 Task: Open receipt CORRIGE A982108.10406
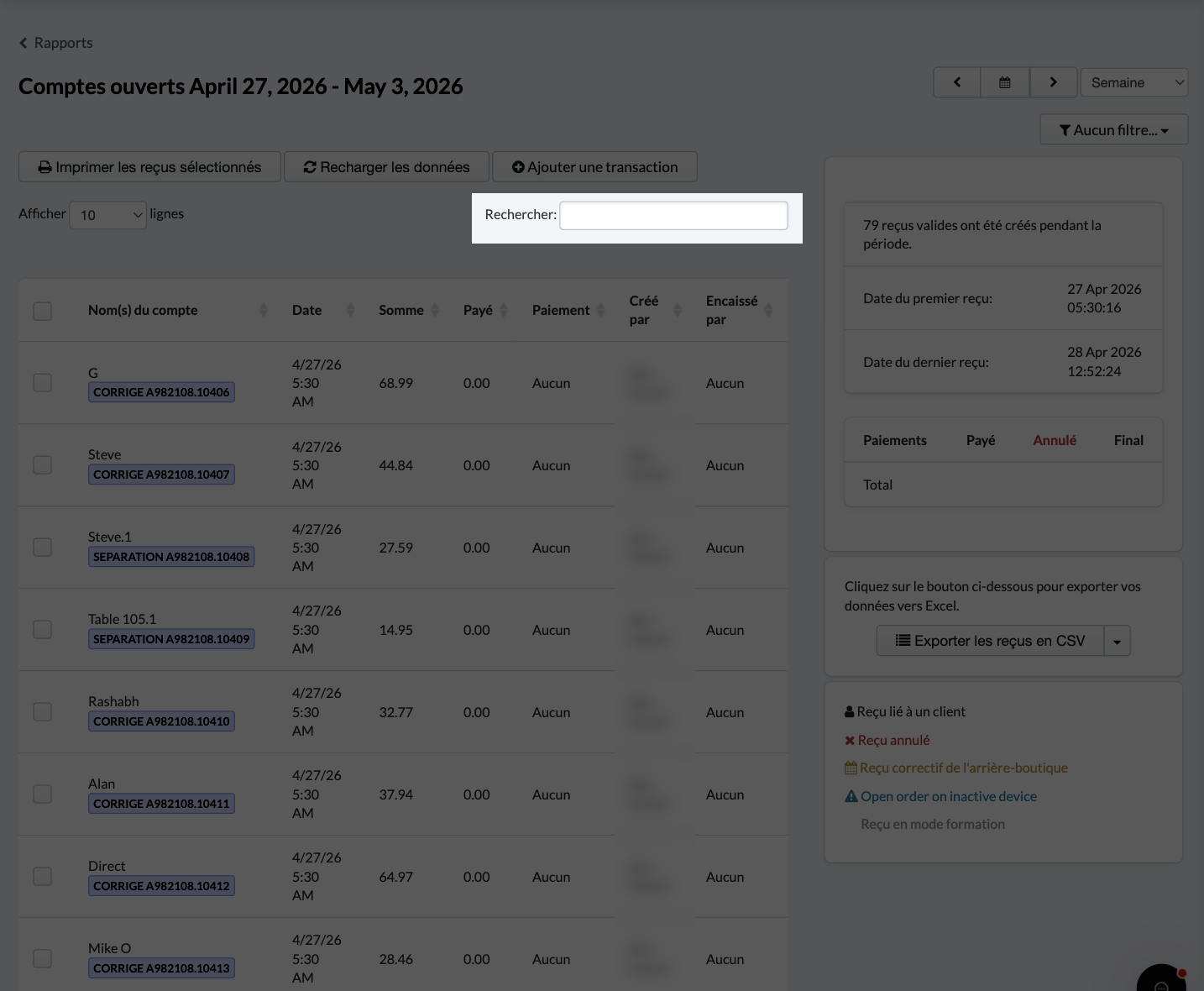161,392
